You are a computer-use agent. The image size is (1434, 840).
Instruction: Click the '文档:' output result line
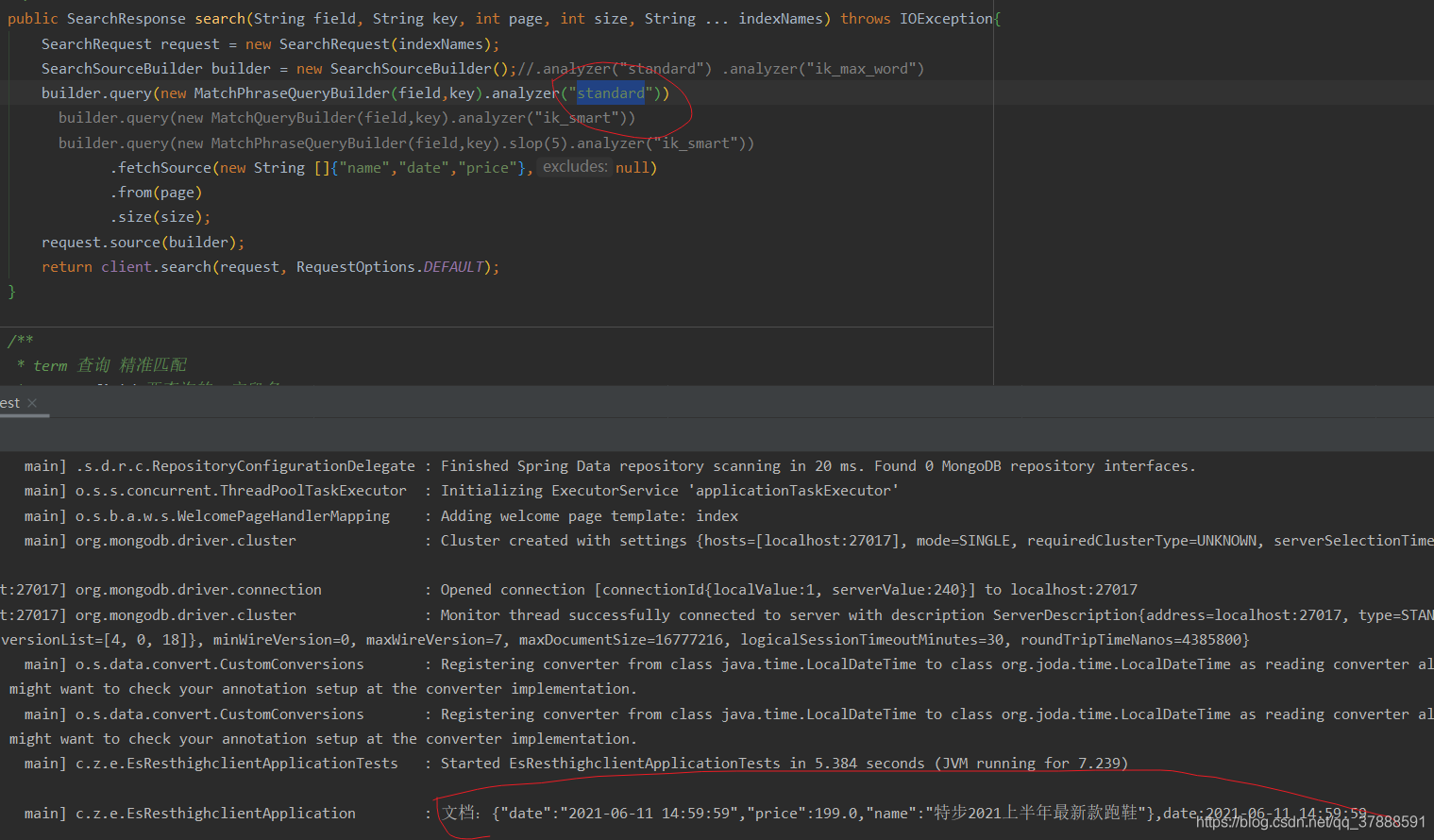pyautogui.click(x=904, y=814)
